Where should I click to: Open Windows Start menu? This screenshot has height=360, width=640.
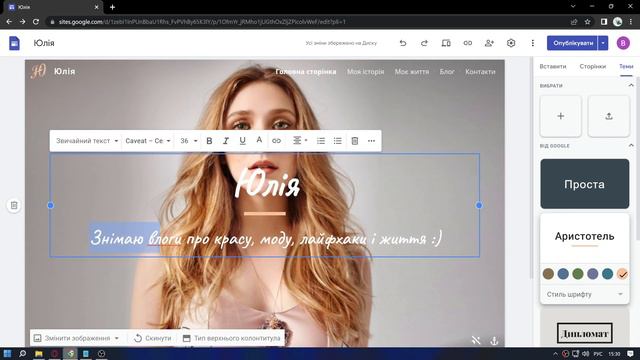click(x=7, y=353)
